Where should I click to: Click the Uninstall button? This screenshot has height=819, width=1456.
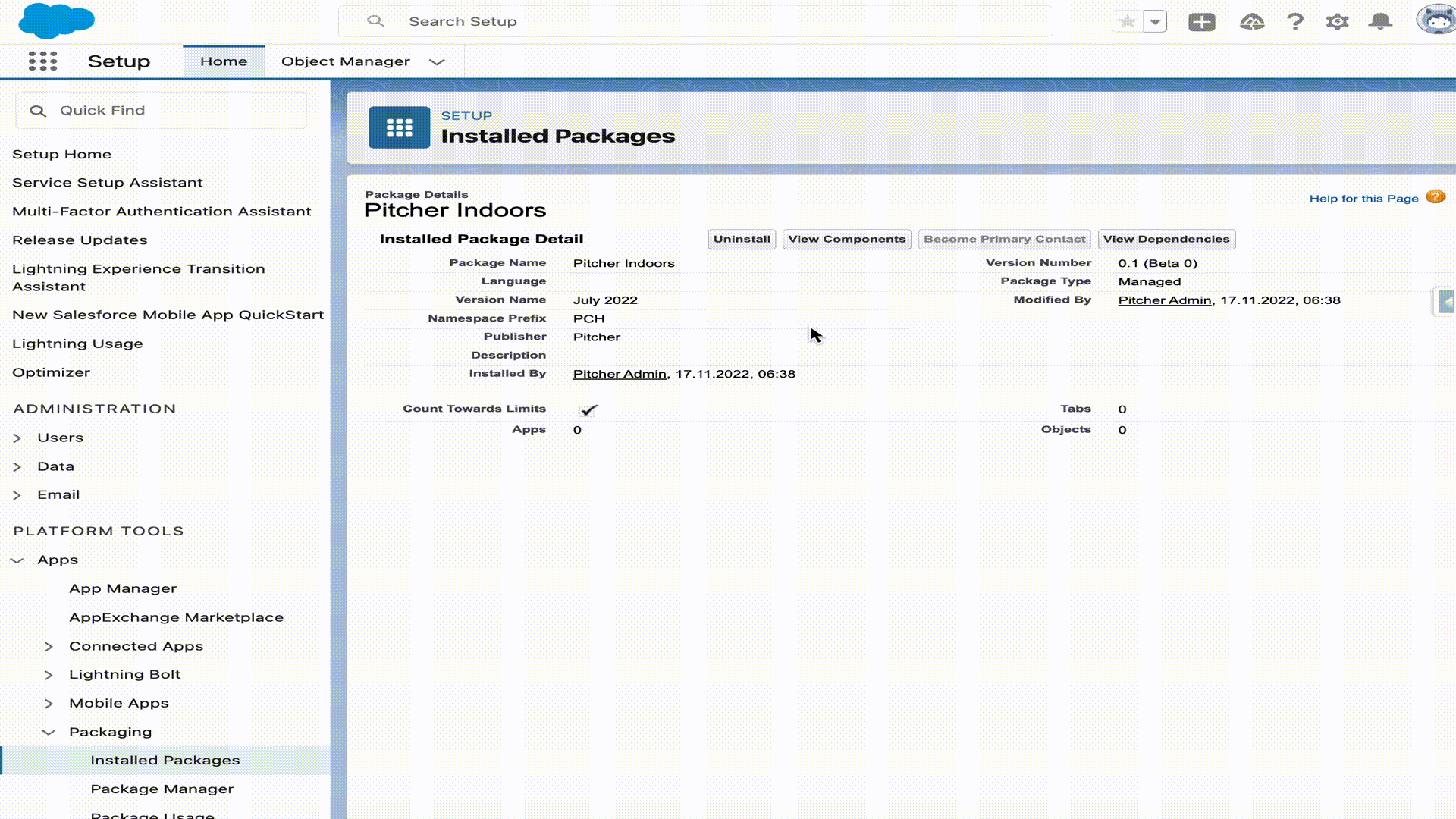point(741,240)
